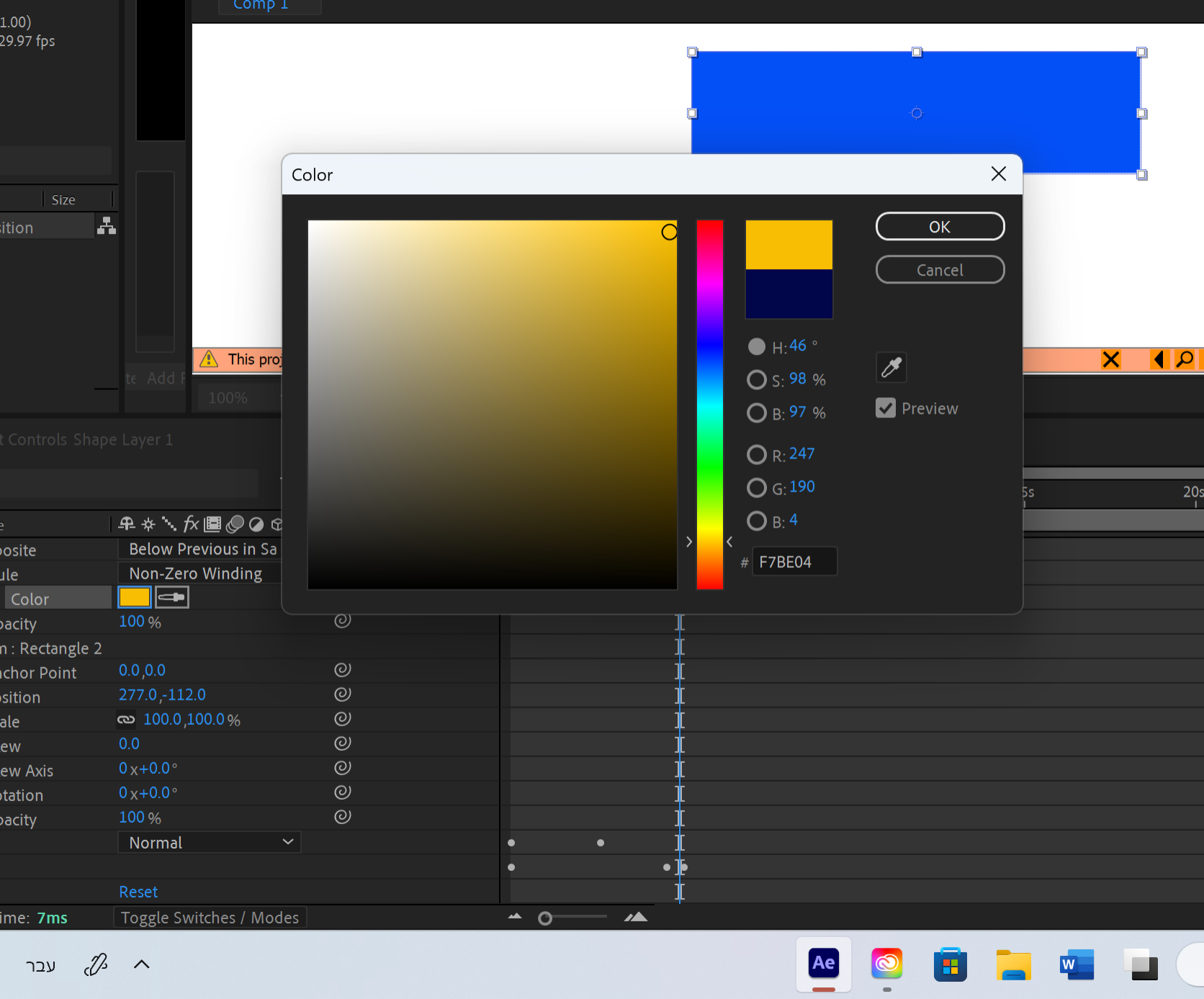
Task: Select the R radio button
Action: pos(757,454)
